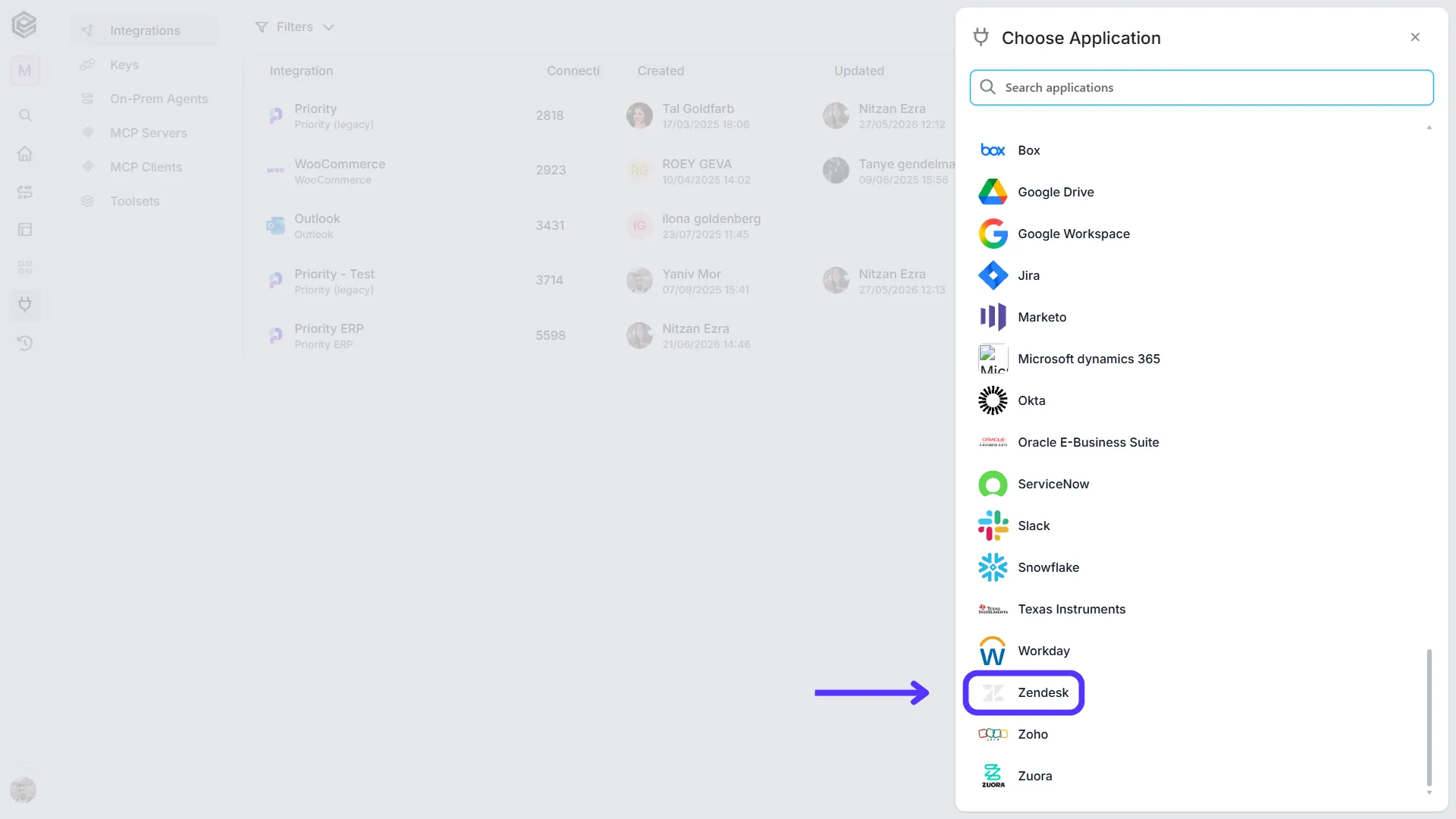
Task: Select Box application icon
Action: [x=993, y=150]
